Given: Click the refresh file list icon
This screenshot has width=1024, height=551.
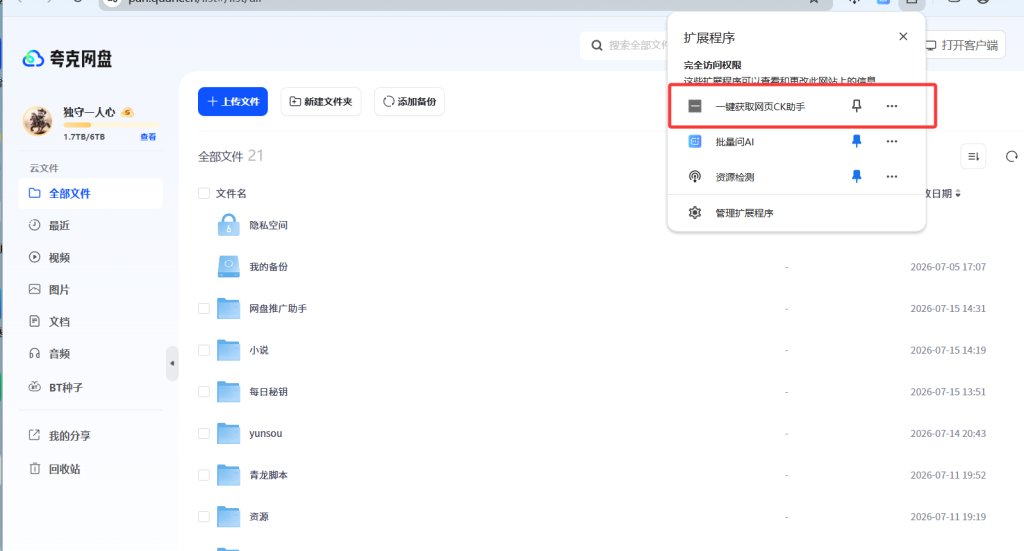Looking at the screenshot, I should click(1012, 157).
